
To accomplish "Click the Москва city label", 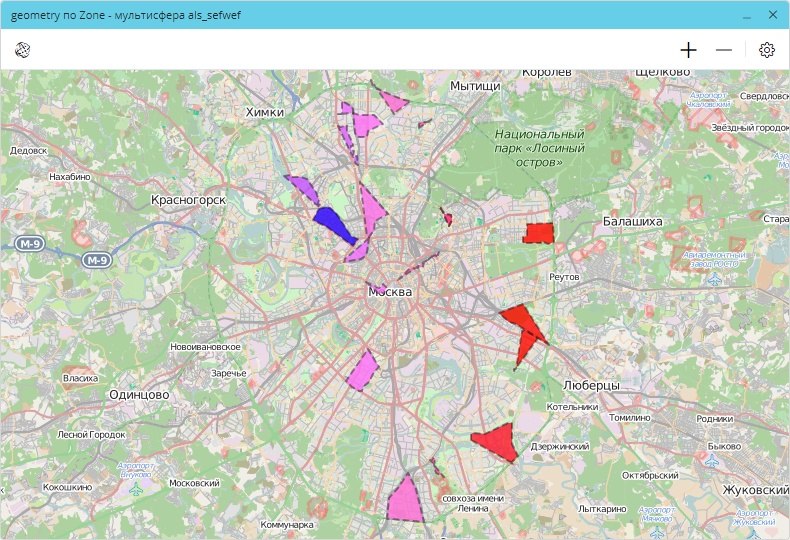I will coord(390,292).
